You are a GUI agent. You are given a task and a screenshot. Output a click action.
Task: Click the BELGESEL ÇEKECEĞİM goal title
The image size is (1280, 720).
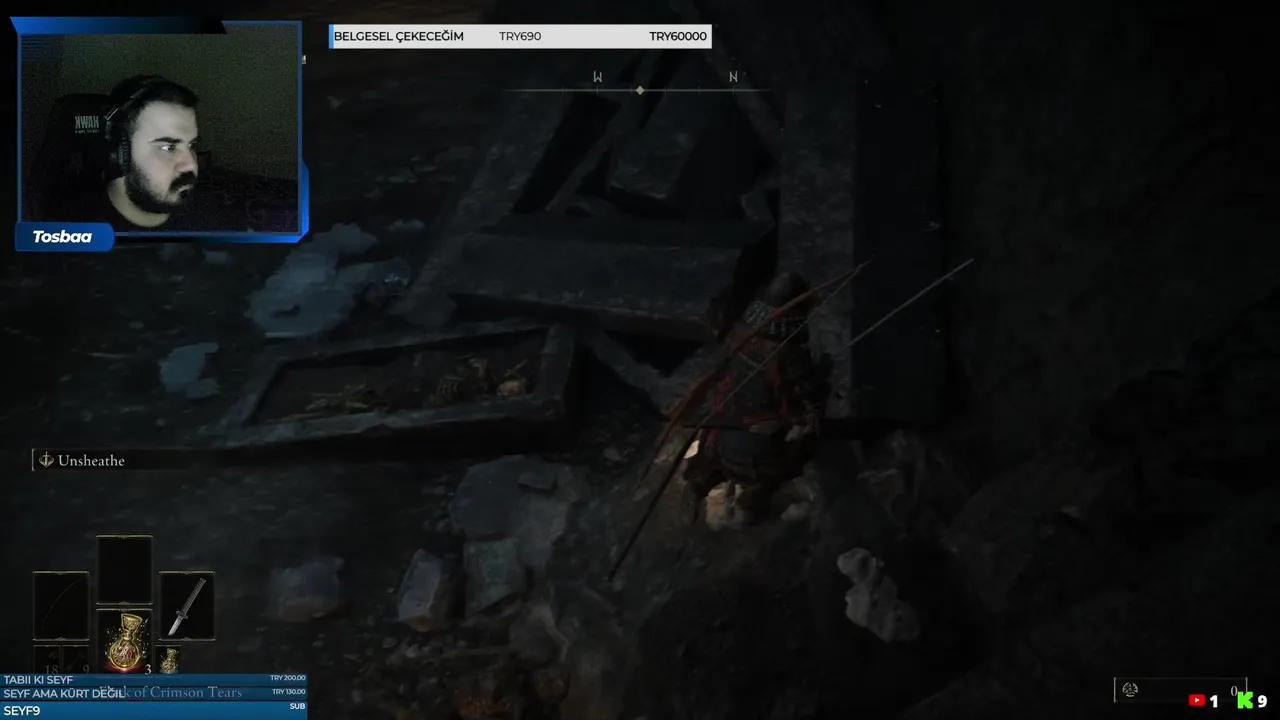(x=398, y=36)
